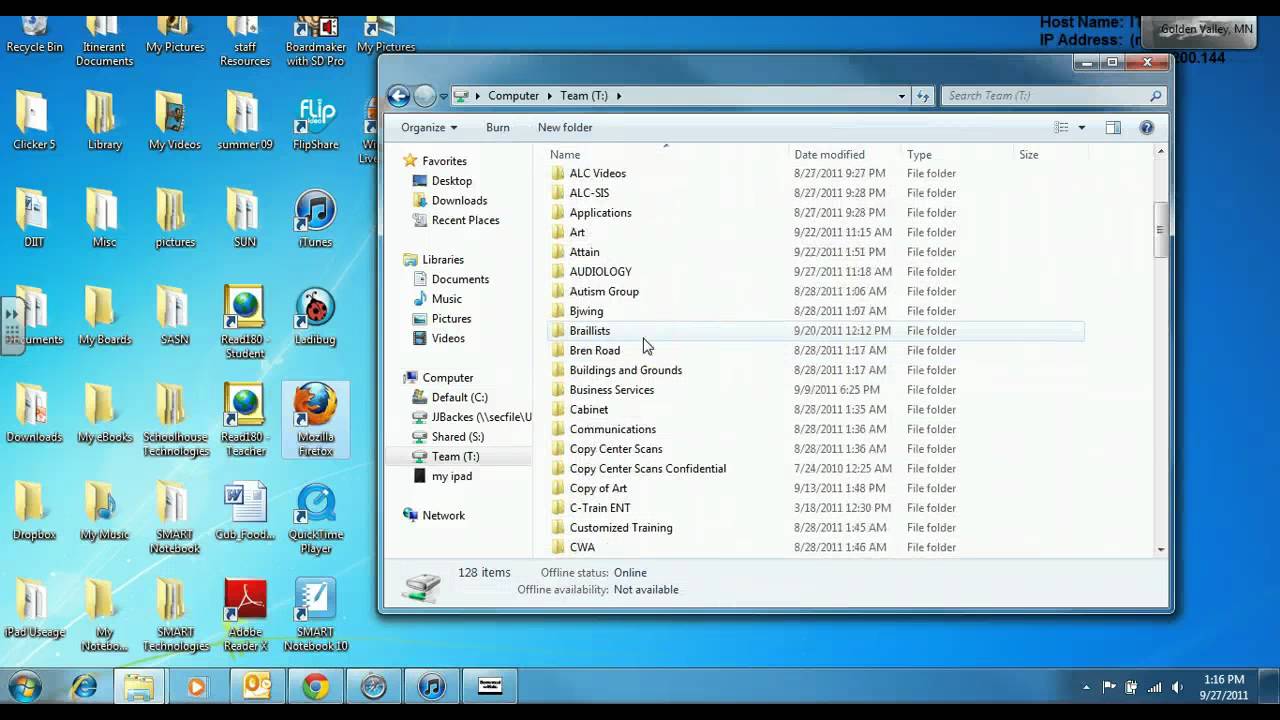Open the address bar history dropdown

tap(901, 96)
